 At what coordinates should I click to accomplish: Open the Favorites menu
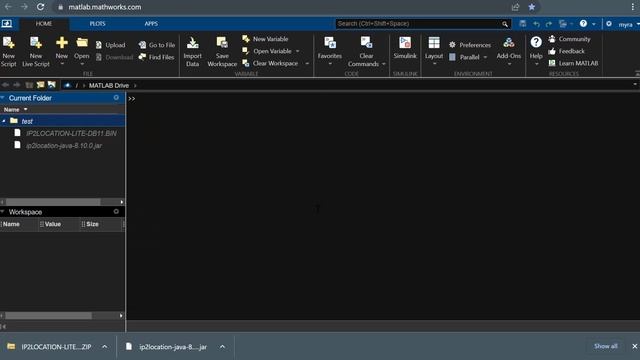click(330, 51)
